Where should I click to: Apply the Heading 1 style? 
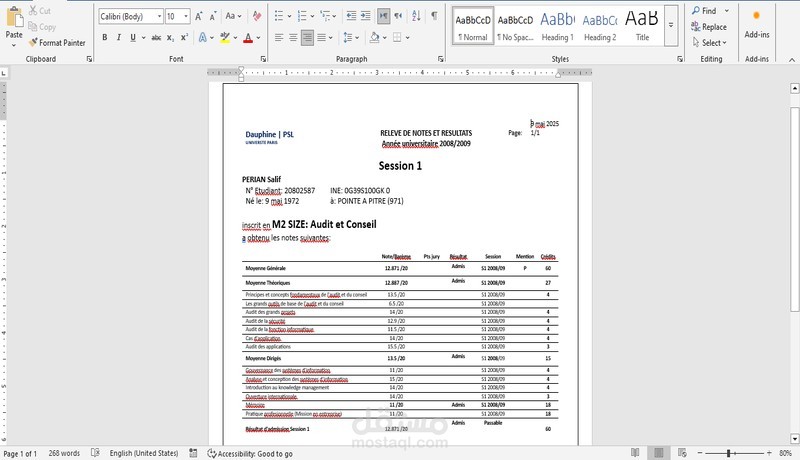(557, 25)
